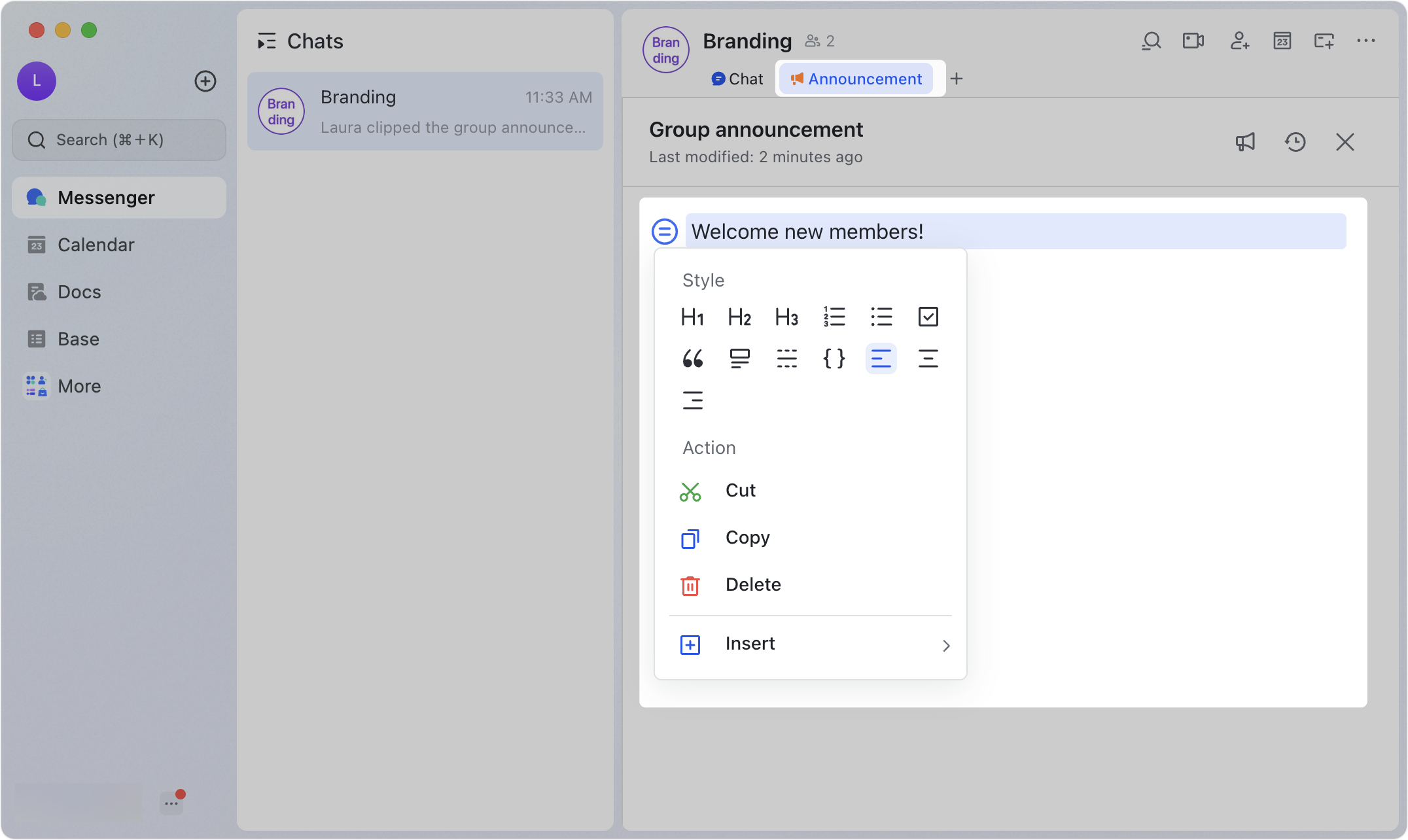Toggle quote block formatting
The width and height of the screenshot is (1408, 840).
pyautogui.click(x=692, y=358)
